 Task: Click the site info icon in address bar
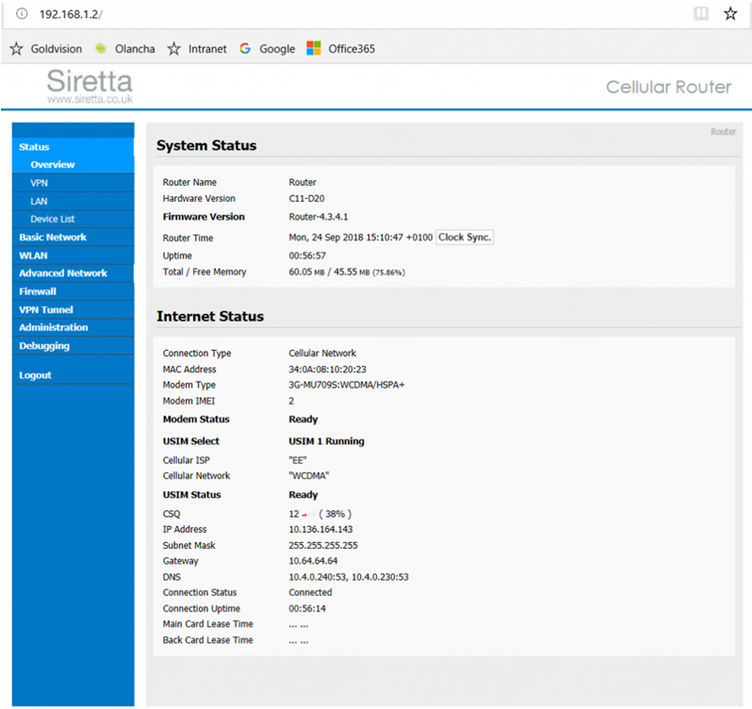tap(22, 13)
